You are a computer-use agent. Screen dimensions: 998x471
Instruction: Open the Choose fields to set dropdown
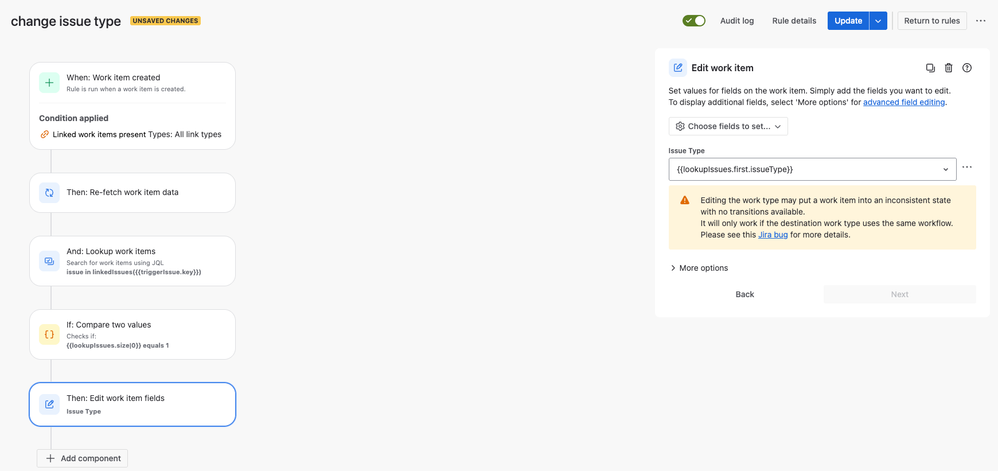pos(728,126)
